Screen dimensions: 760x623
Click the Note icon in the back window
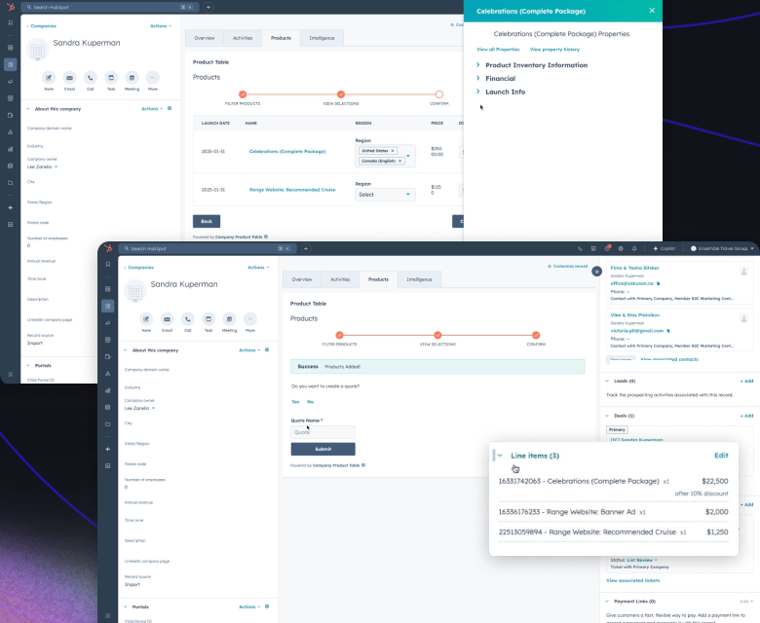pyautogui.click(x=48, y=78)
